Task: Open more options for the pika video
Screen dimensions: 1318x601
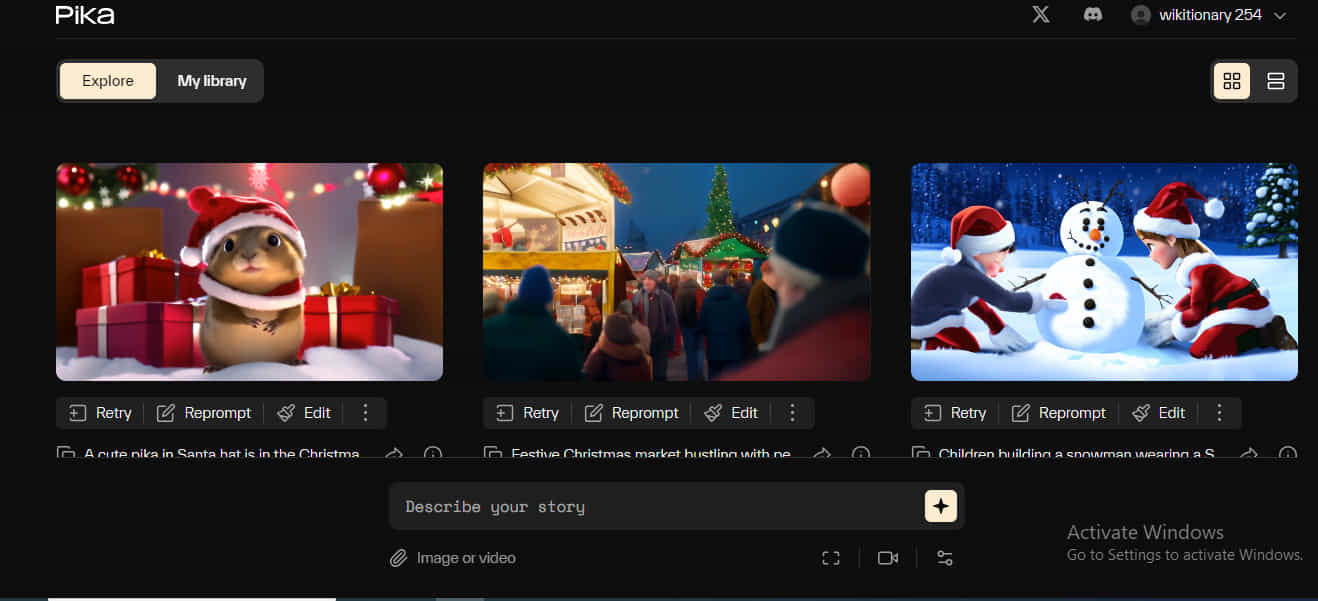Action: click(x=365, y=412)
